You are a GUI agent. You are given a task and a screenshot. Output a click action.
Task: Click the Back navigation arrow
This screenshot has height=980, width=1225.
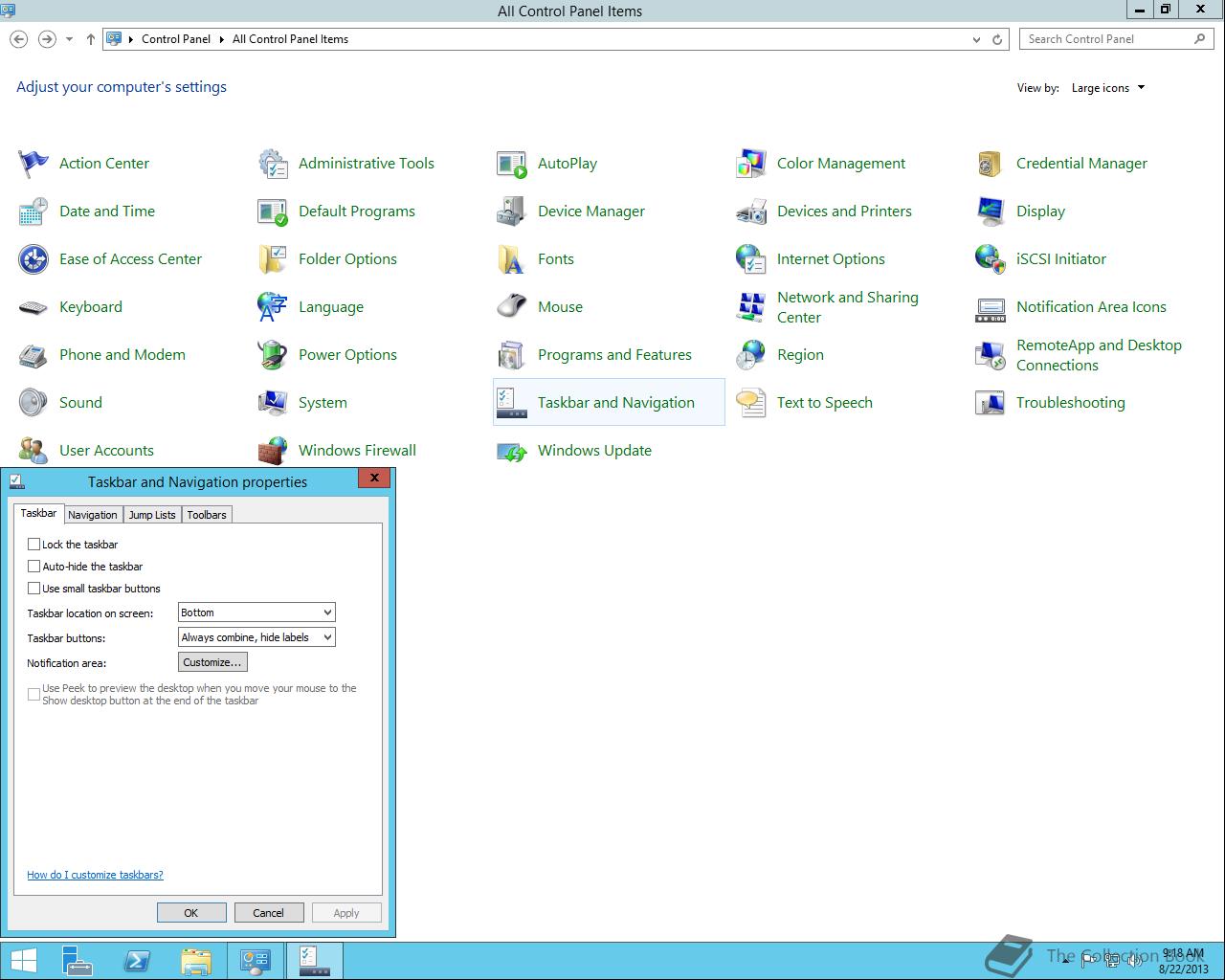[x=19, y=39]
